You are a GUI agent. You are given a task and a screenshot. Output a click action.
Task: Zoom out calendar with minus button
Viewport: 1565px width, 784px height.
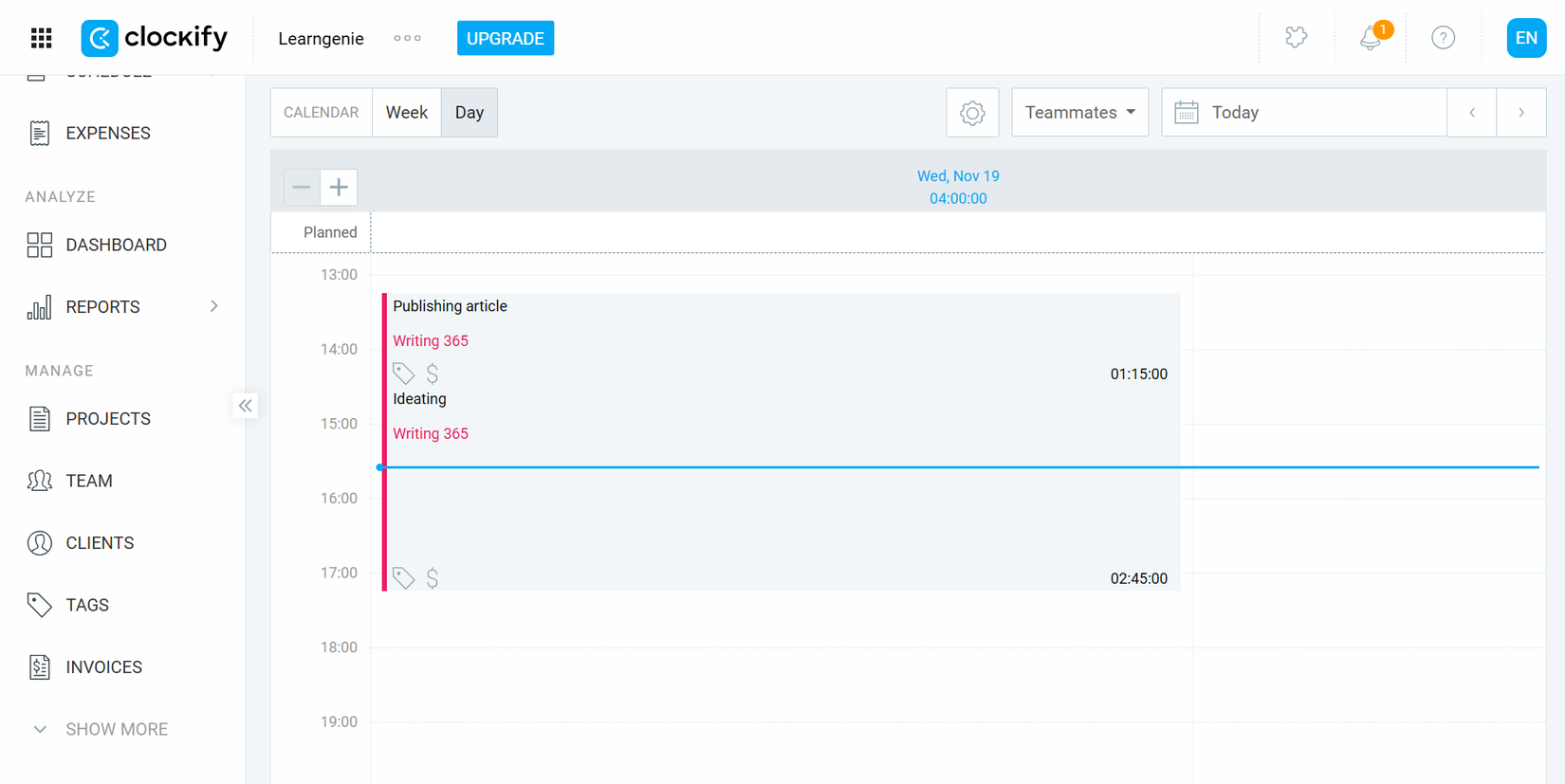[302, 187]
